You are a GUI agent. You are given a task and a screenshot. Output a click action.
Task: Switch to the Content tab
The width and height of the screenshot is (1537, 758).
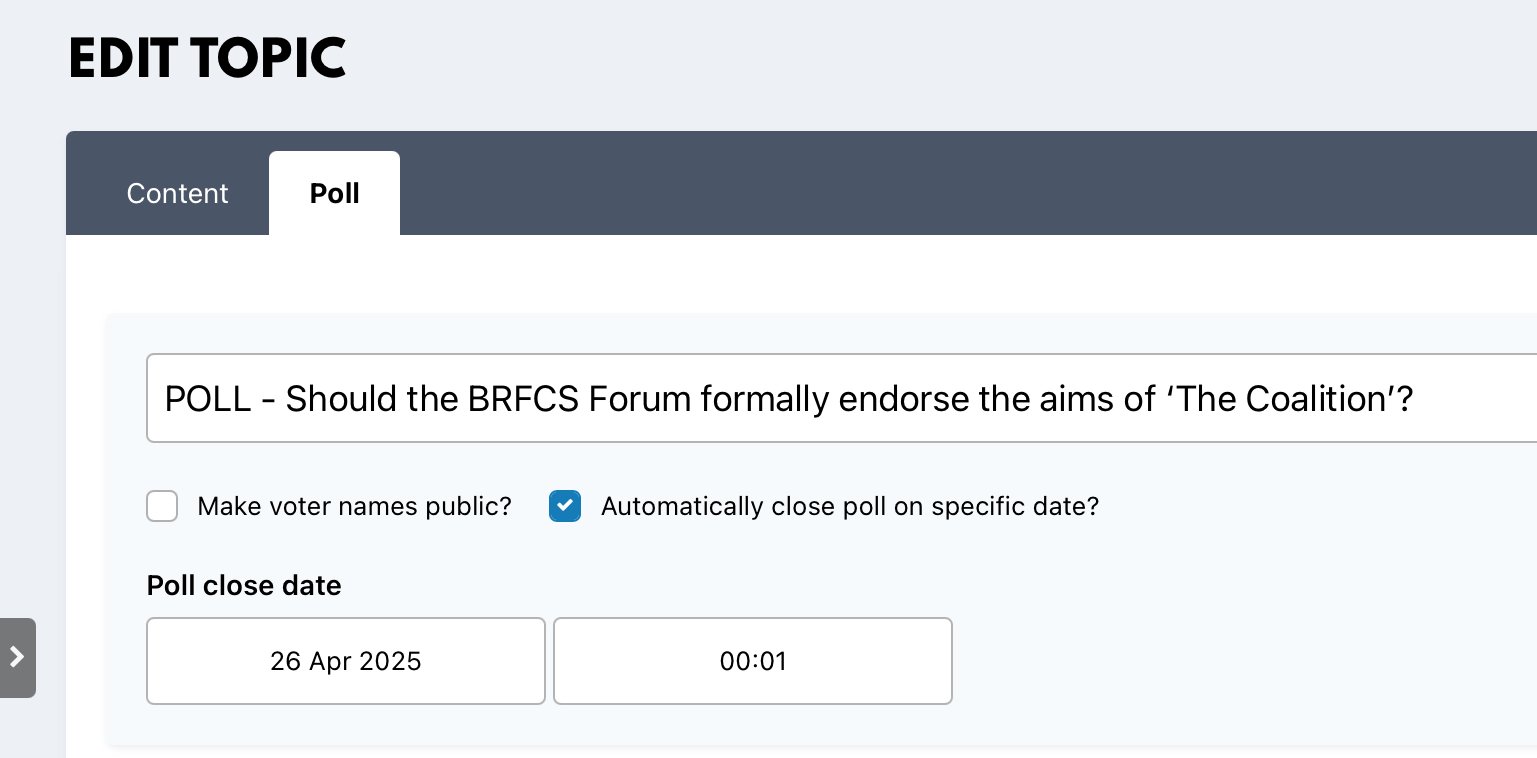click(177, 193)
